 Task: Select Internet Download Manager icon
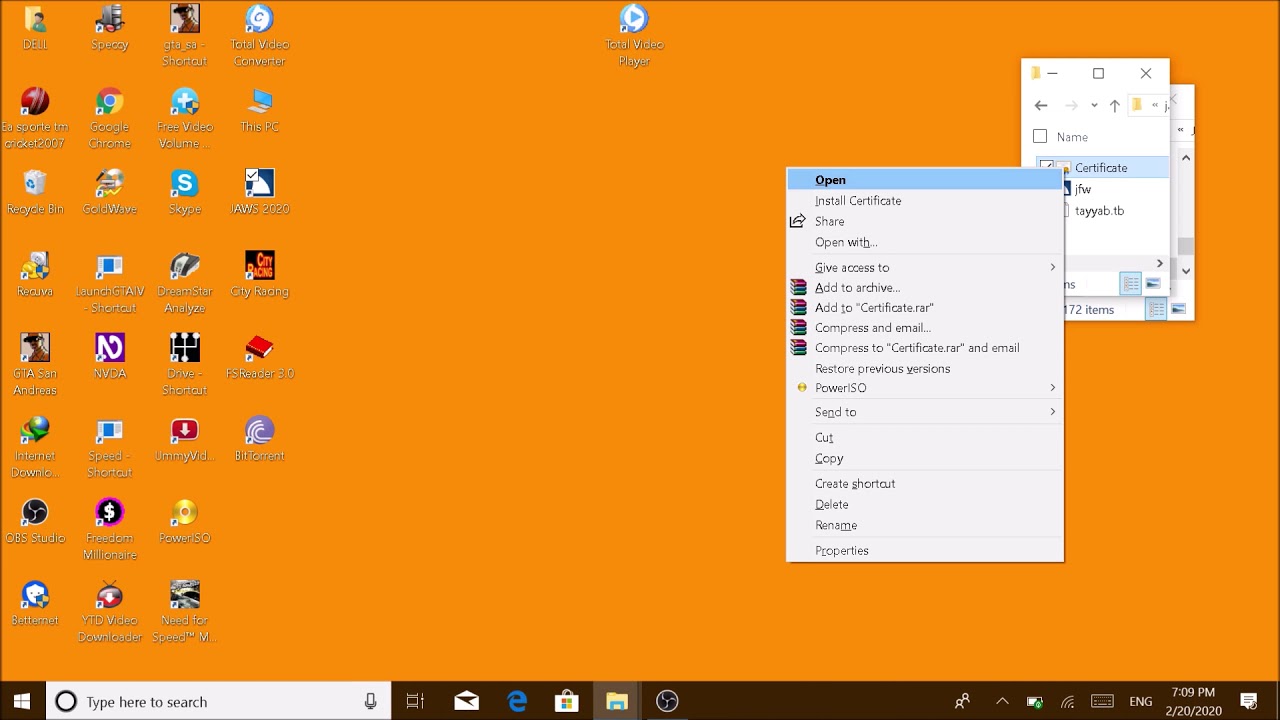pos(35,447)
